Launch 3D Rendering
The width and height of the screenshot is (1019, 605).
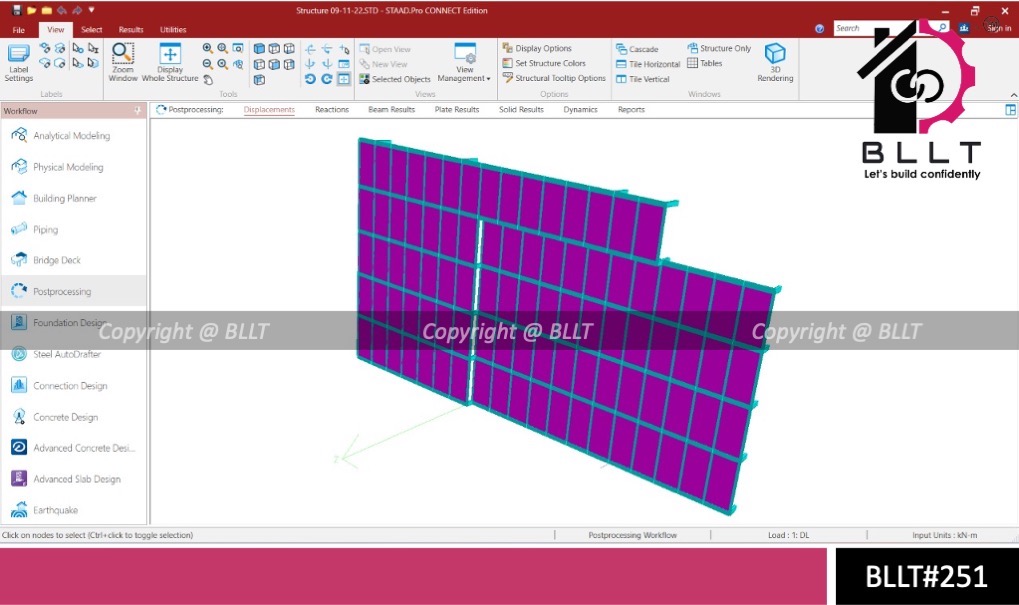[775, 62]
